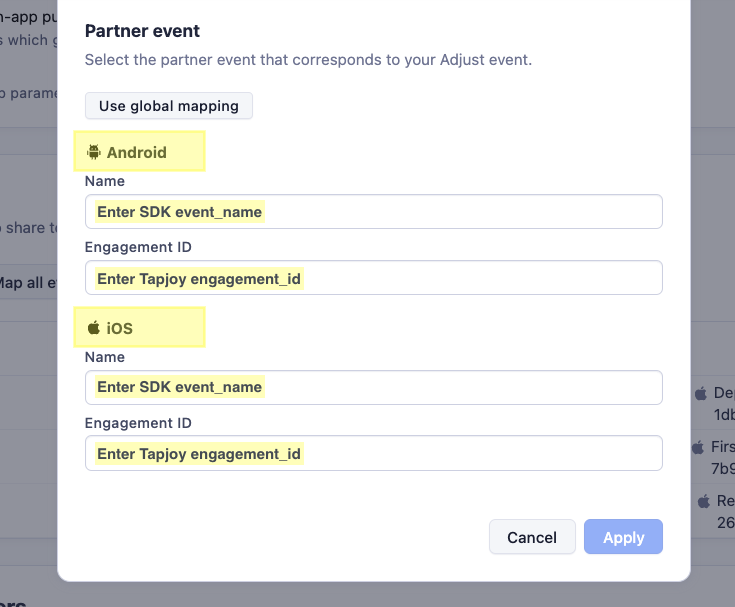Click the Name label under iOS
The height and width of the screenshot is (607, 735).
pos(105,357)
